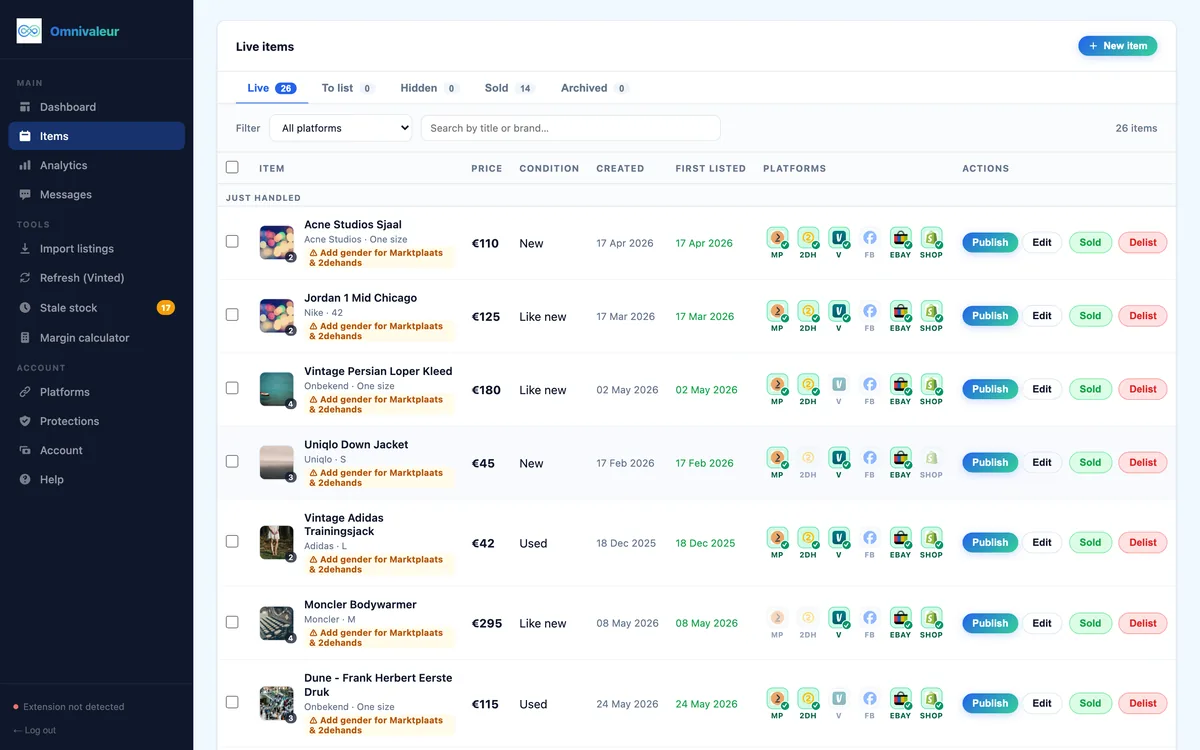This screenshot has height=750, width=1200.
Task: Click the search by title field
Action: point(570,128)
